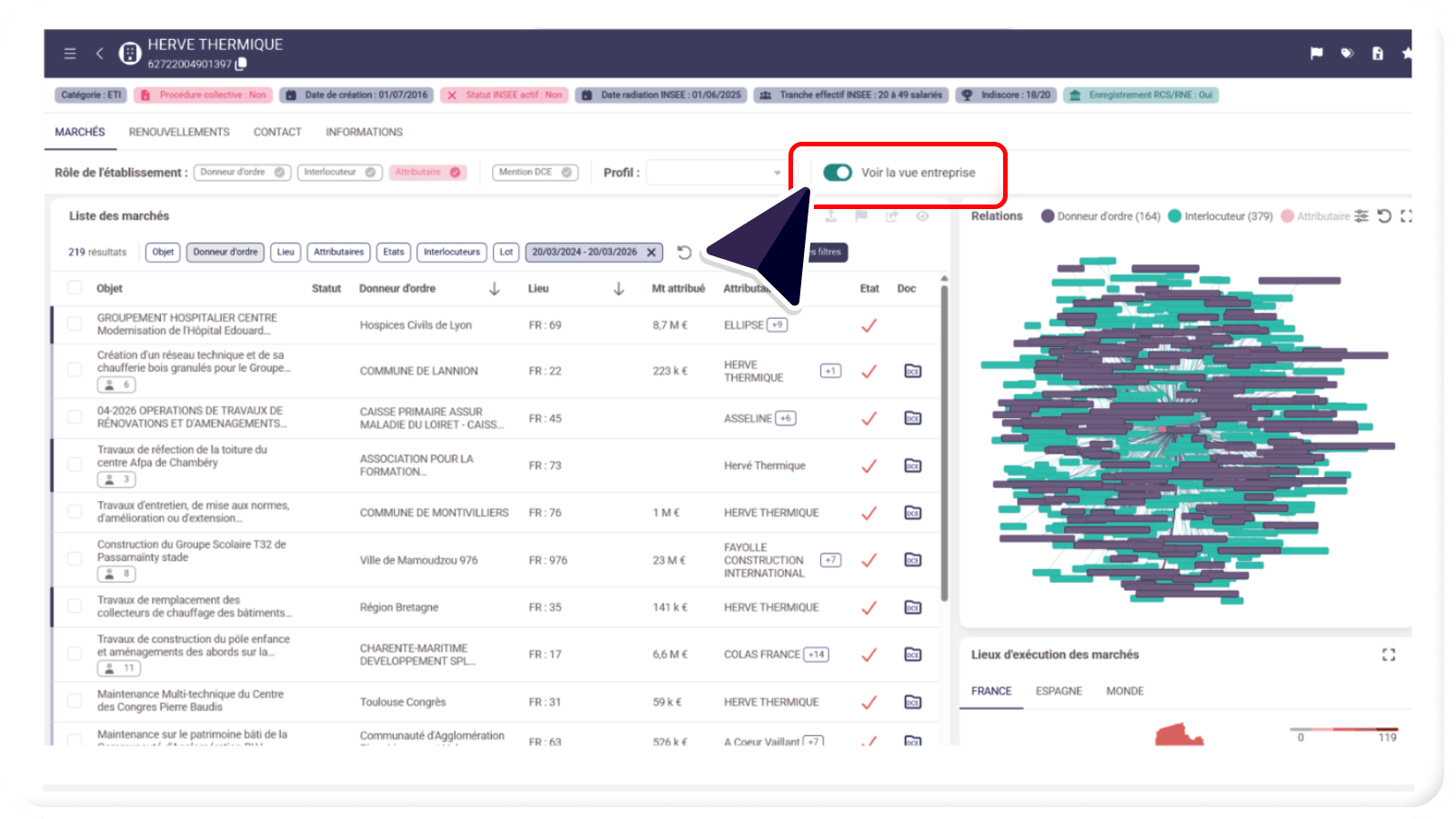Reset the market list filters icon

point(685,253)
